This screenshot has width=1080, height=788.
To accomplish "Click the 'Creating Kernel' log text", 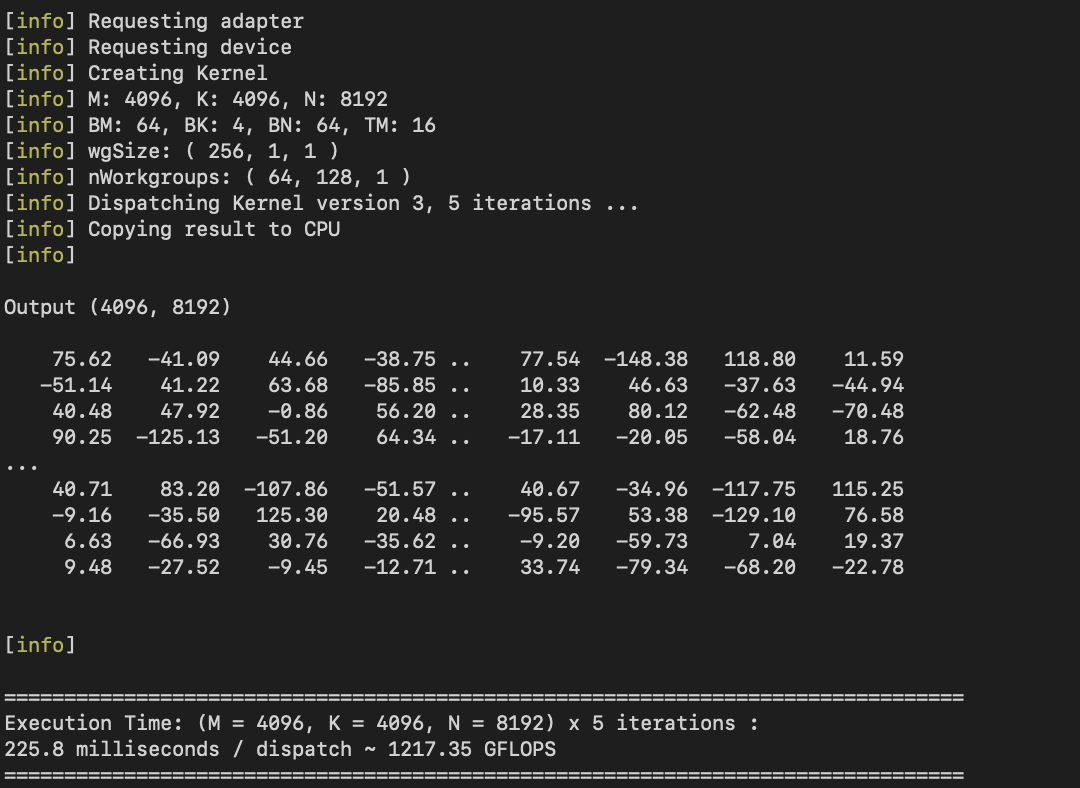I will pos(178,73).
